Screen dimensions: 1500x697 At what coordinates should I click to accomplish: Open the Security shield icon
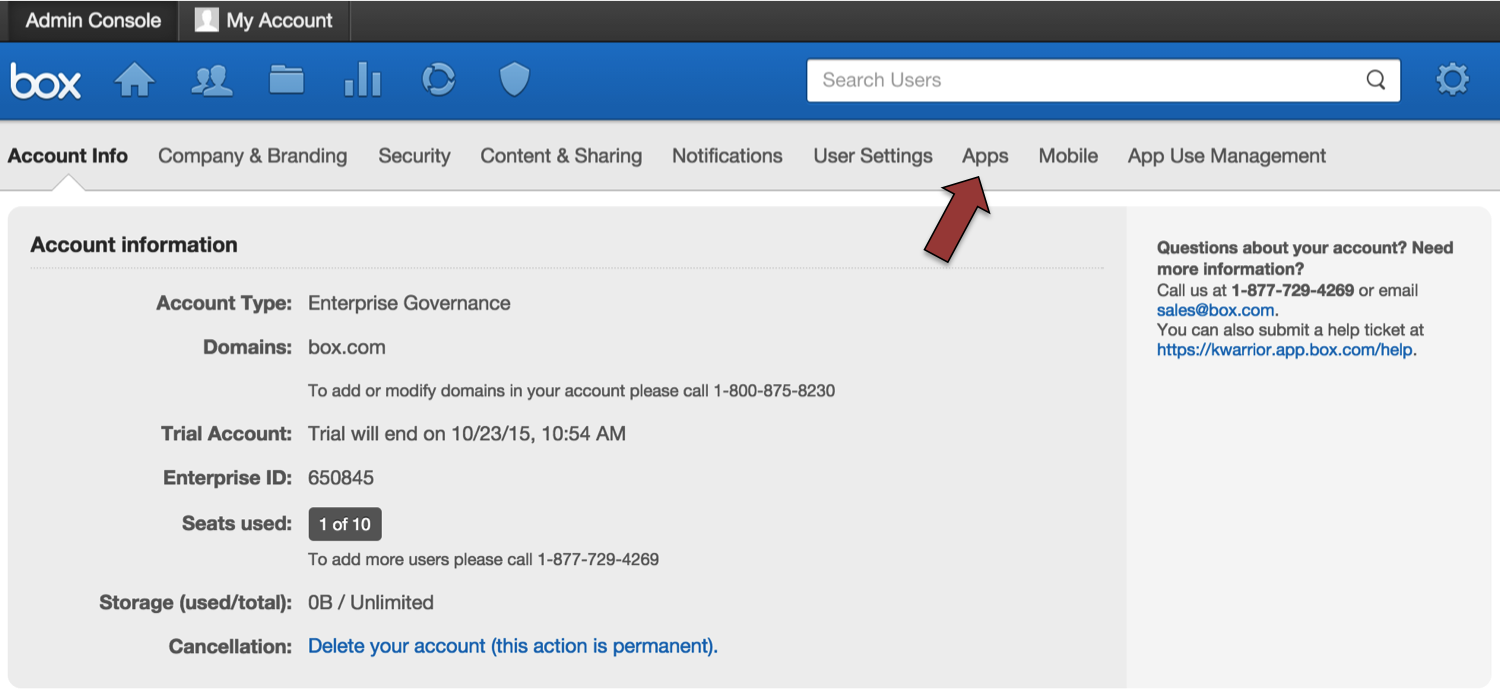tap(514, 80)
